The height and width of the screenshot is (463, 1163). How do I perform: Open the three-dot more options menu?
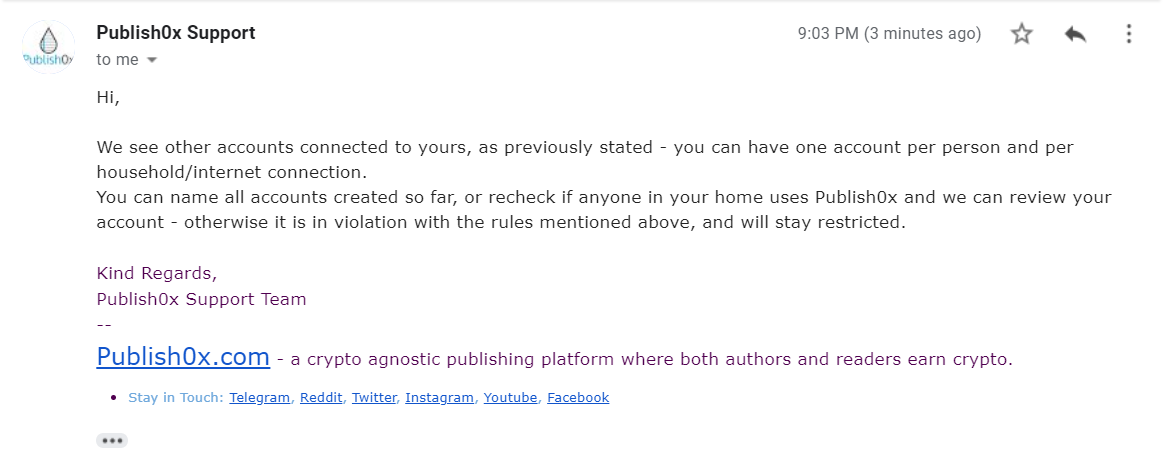(1128, 33)
